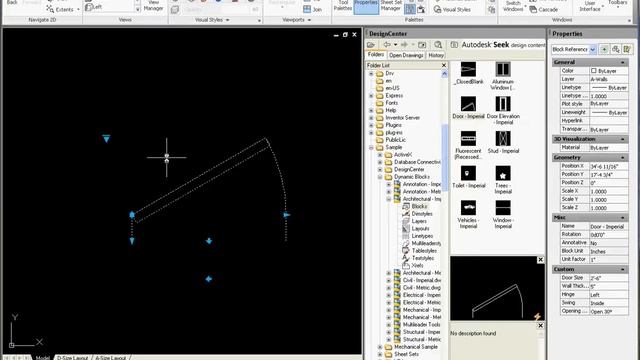Close the block preview pane
This screenshot has width=640, height=360.
tap(540, 260)
